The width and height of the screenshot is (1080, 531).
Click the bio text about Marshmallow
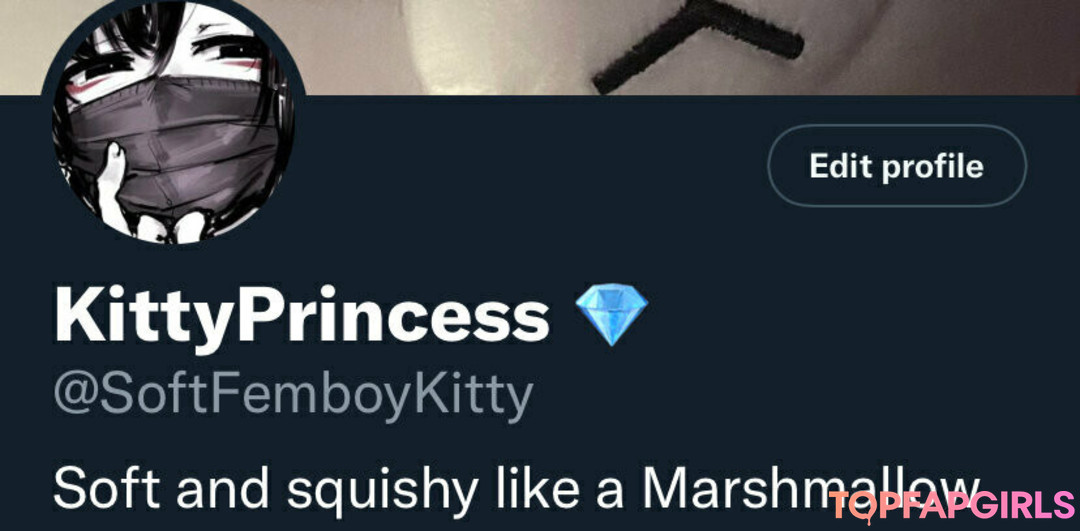point(517,489)
